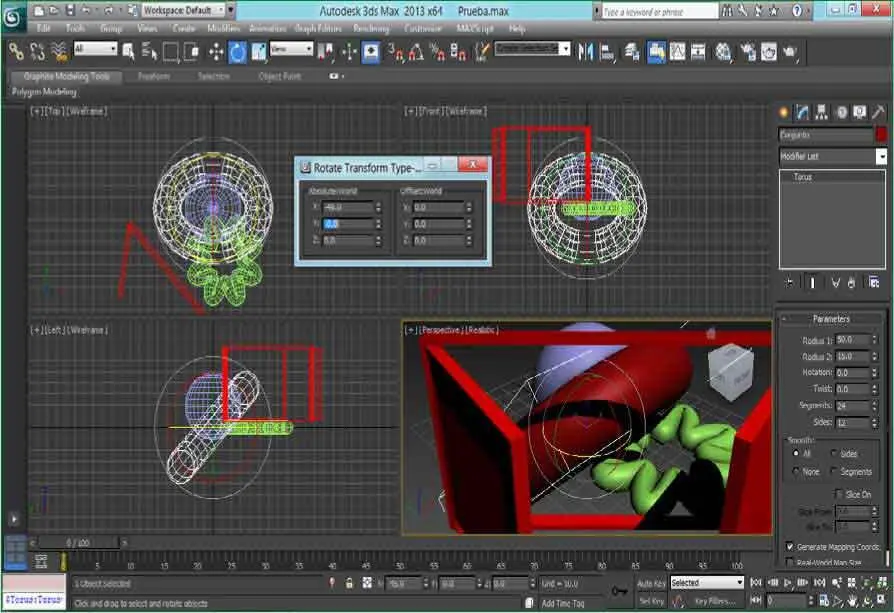Open the named selection sets dropdown
894x613 pixels.
click(x=532, y=49)
